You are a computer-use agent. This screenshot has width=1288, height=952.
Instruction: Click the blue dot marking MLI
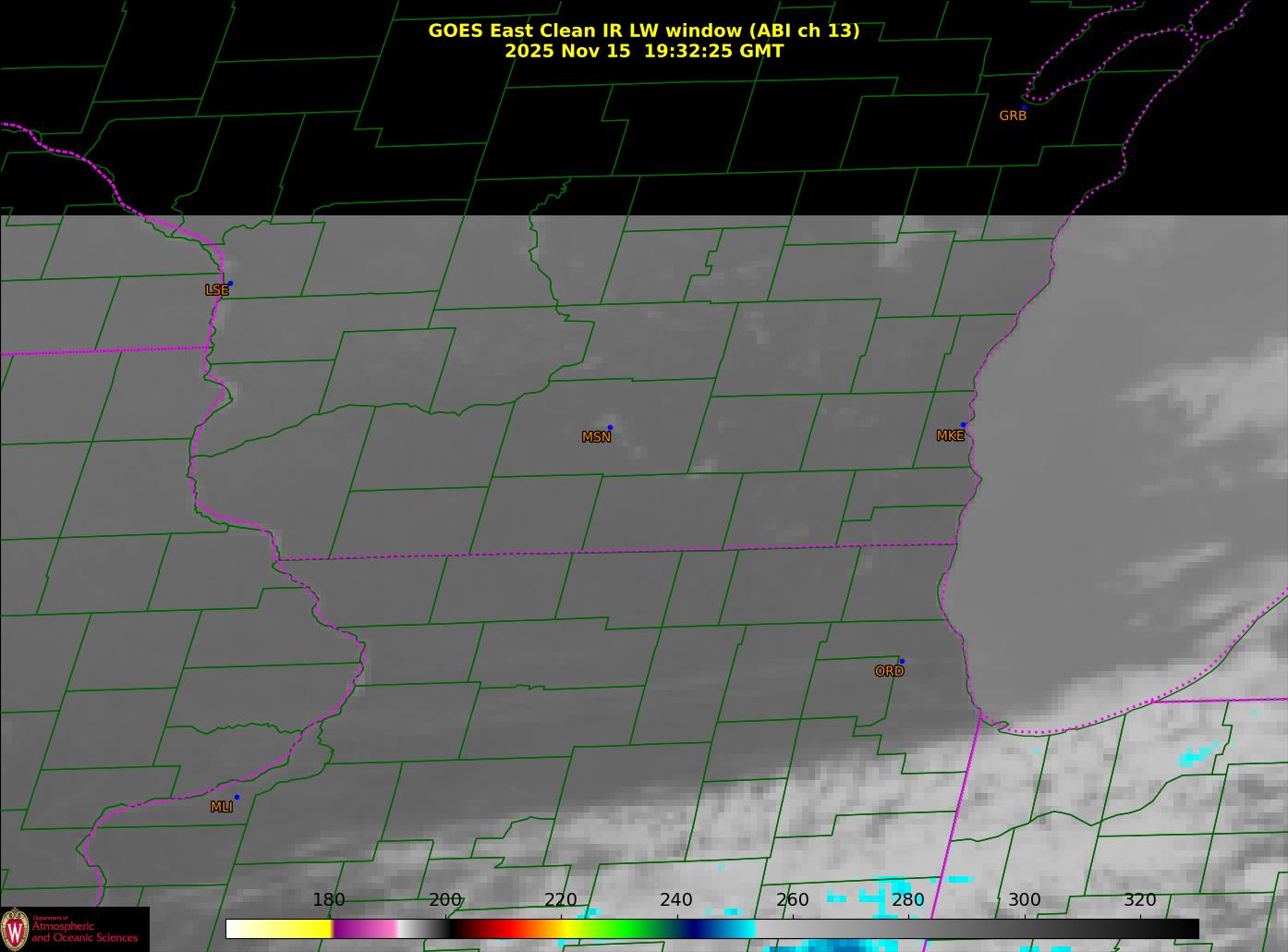click(x=237, y=797)
